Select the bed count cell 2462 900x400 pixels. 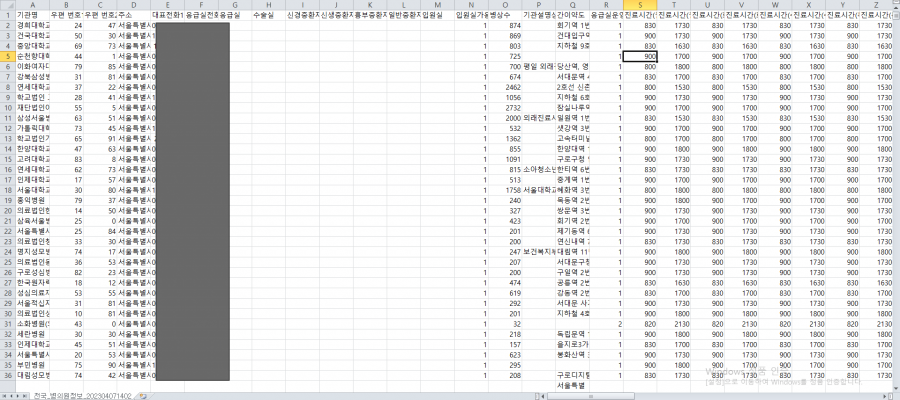pyautogui.click(x=505, y=87)
